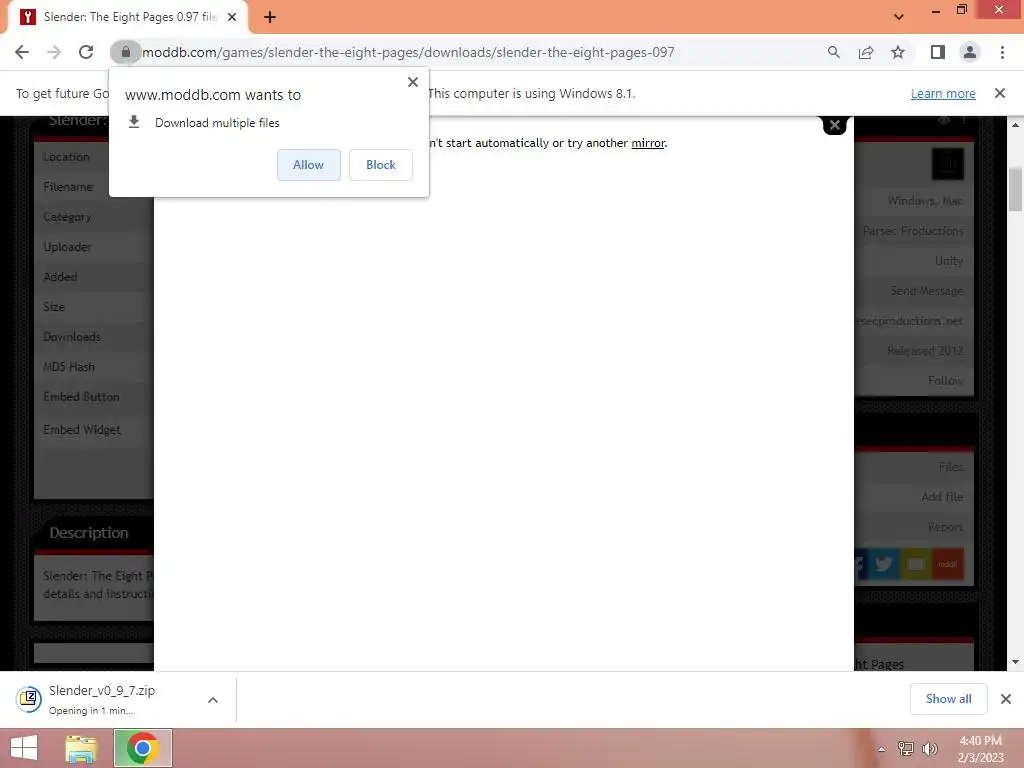View site info via lock icon
Viewport: 1024px width, 768px height.
[x=125, y=52]
